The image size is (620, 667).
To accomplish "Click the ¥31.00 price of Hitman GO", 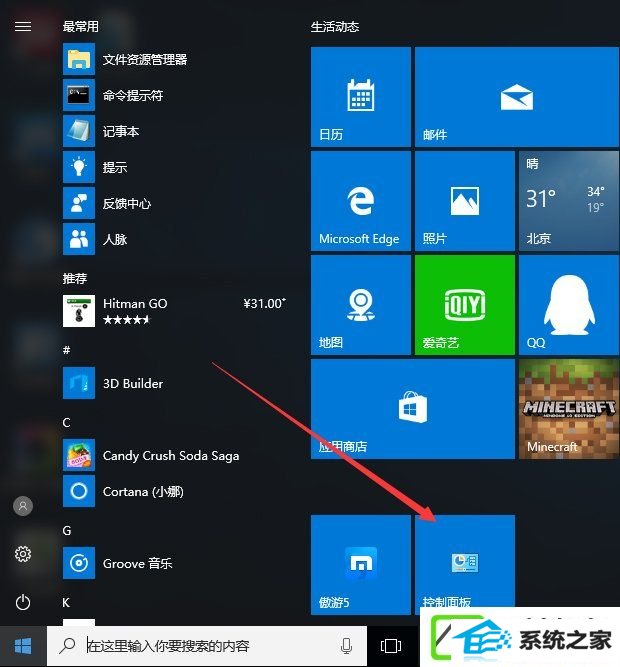I will (264, 303).
